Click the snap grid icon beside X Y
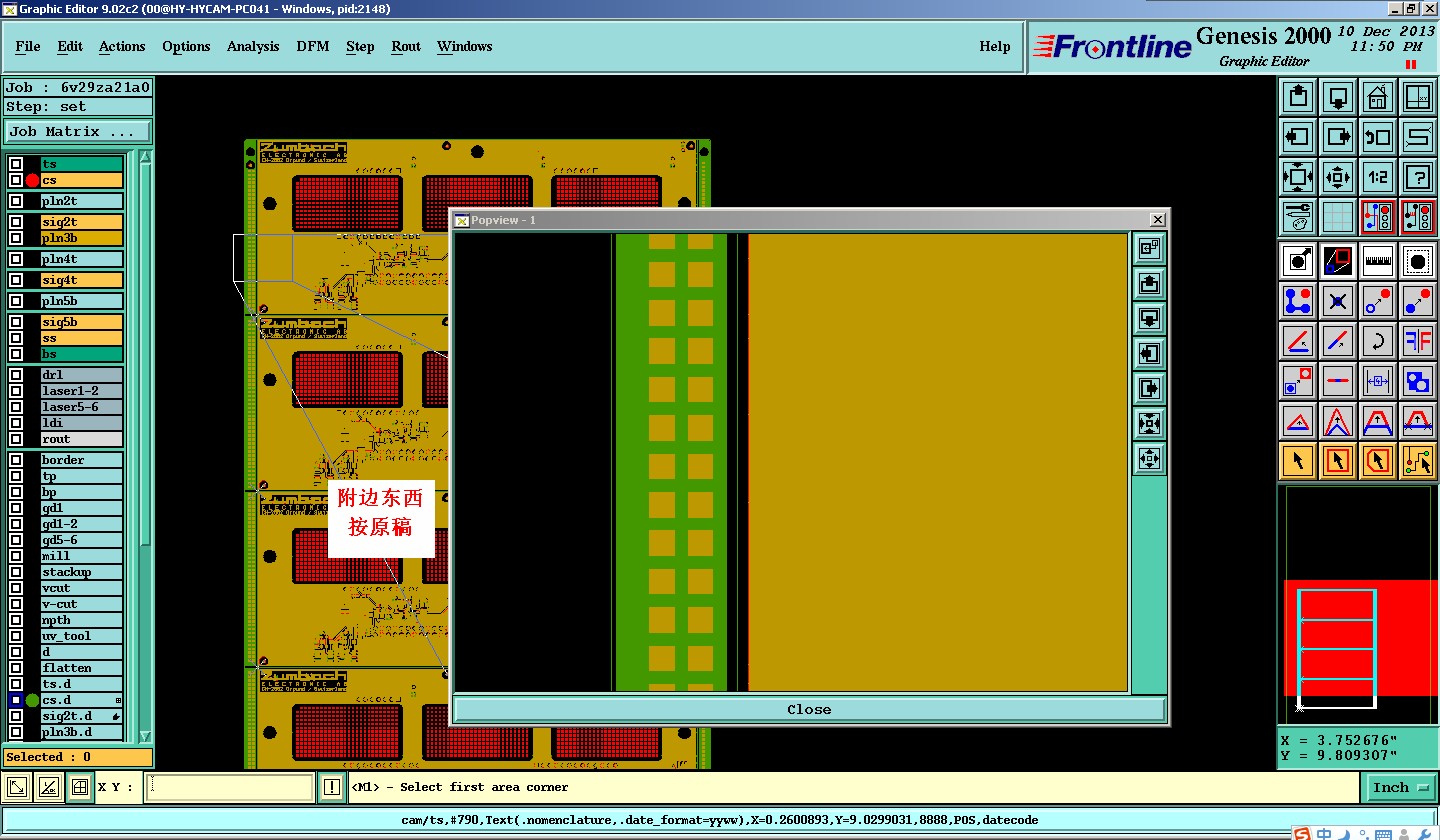Image resolution: width=1440 pixels, height=840 pixels. click(80, 787)
